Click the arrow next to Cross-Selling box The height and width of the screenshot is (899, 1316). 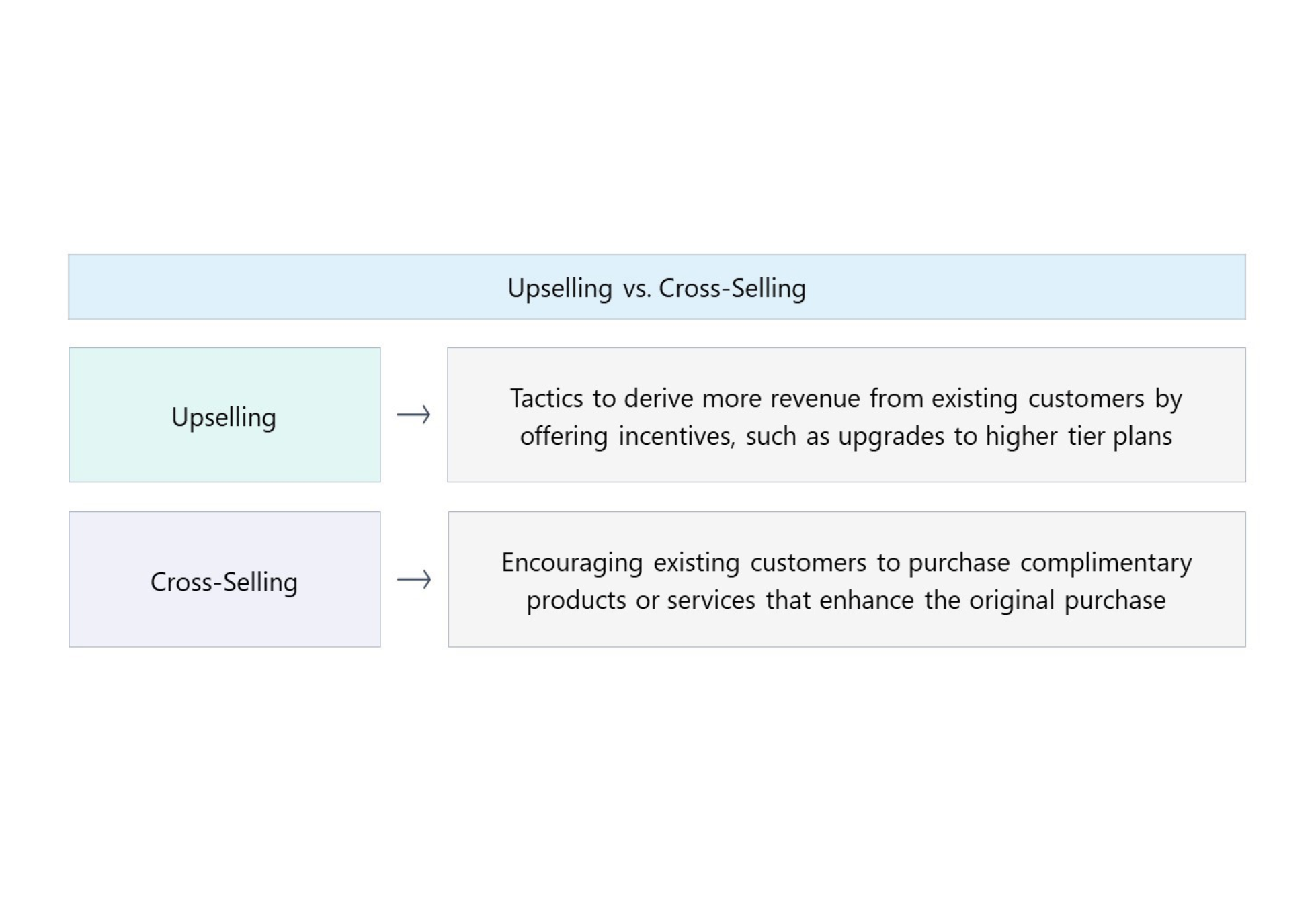click(413, 579)
